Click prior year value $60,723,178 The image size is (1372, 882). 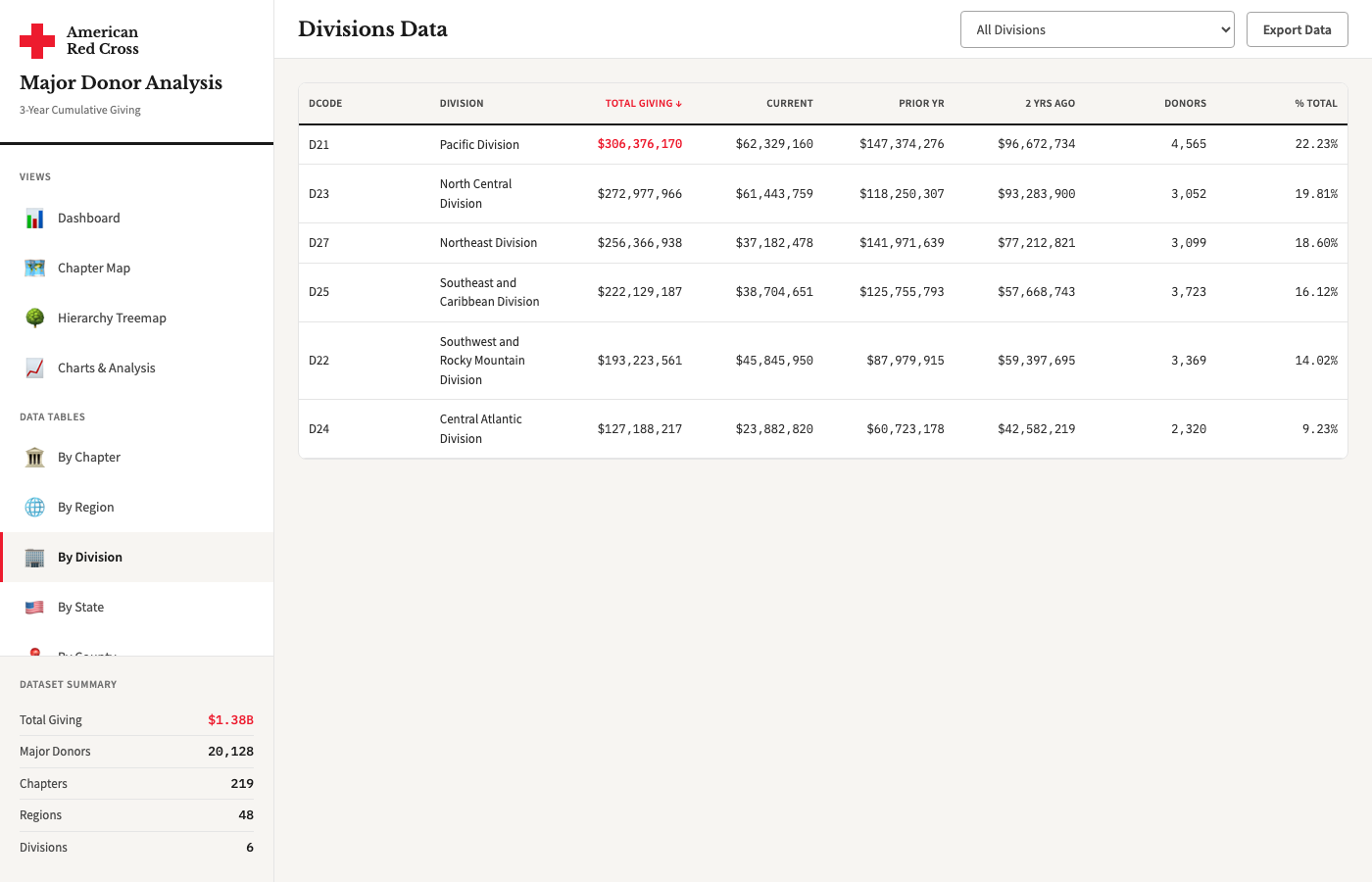(x=906, y=429)
